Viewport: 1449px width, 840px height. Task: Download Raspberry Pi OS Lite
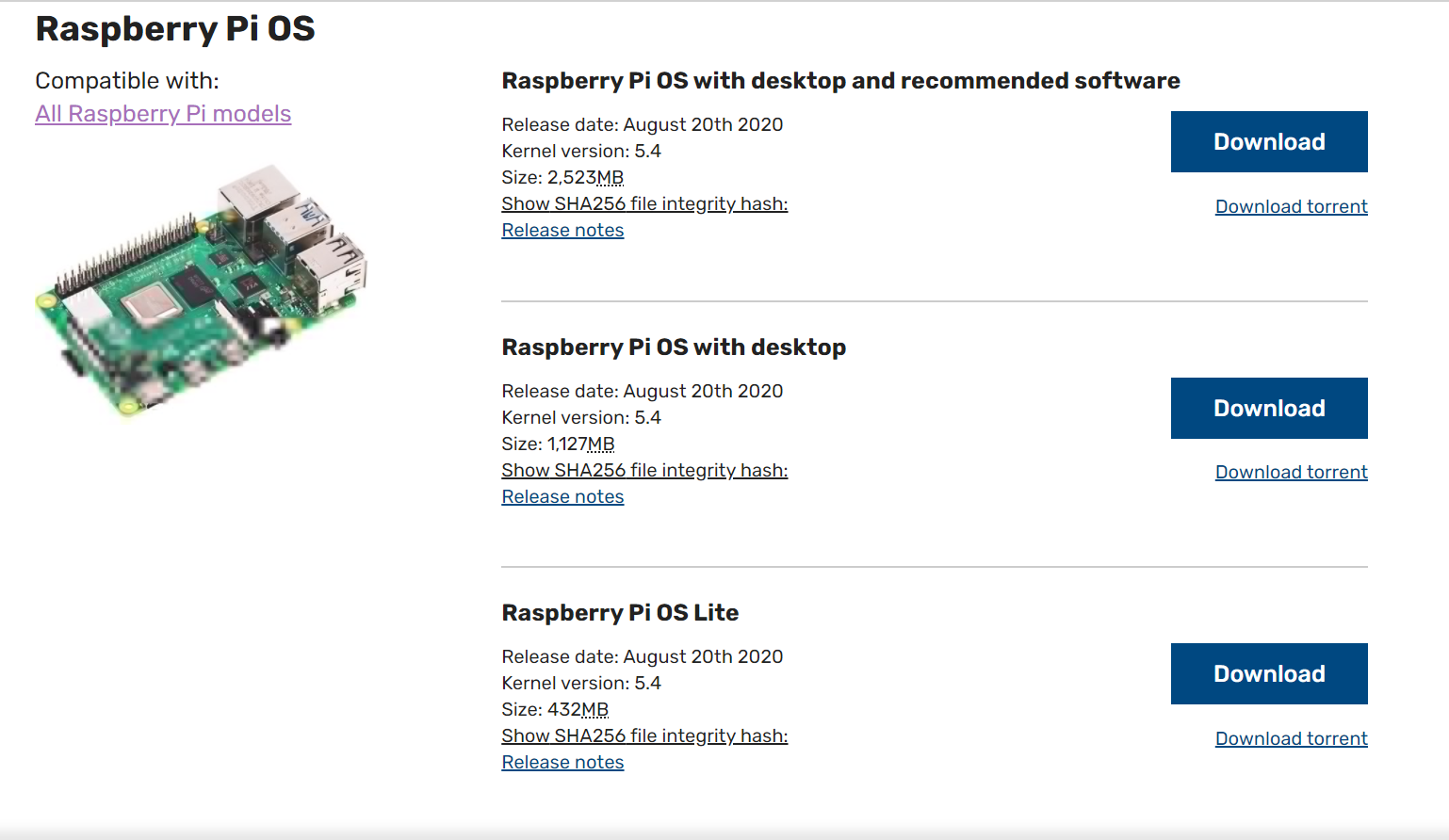click(x=1268, y=674)
